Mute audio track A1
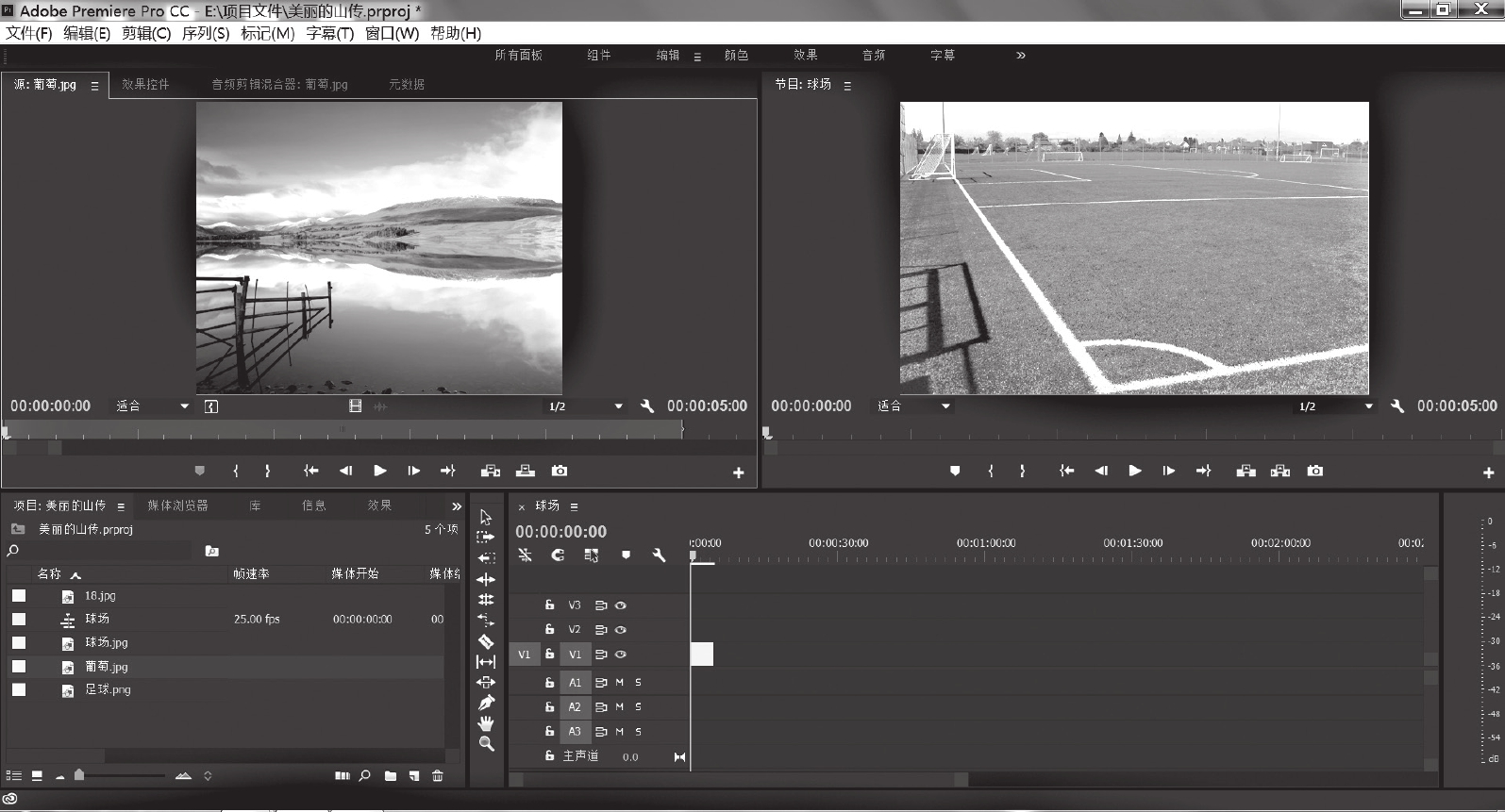This screenshot has width=1505, height=812. (620, 682)
